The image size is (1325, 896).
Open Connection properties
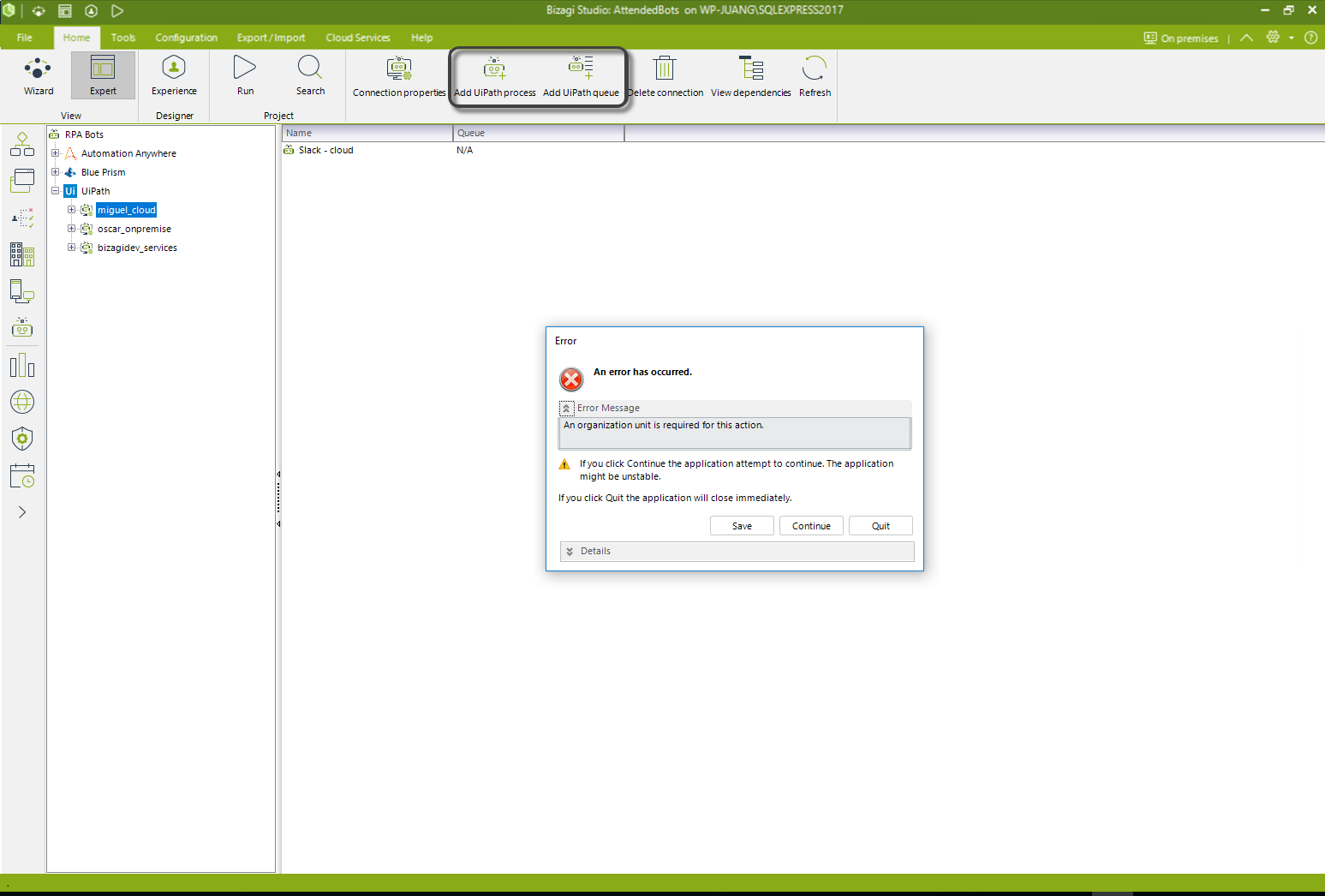coord(399,77)
